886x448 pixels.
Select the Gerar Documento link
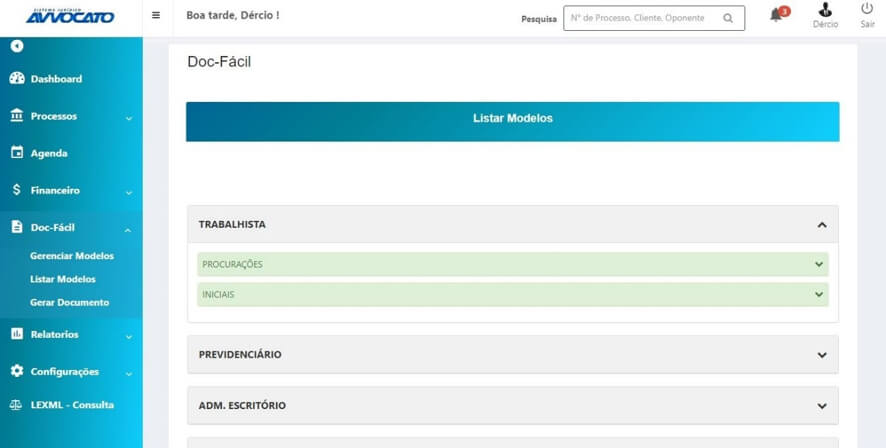[69, 302]
